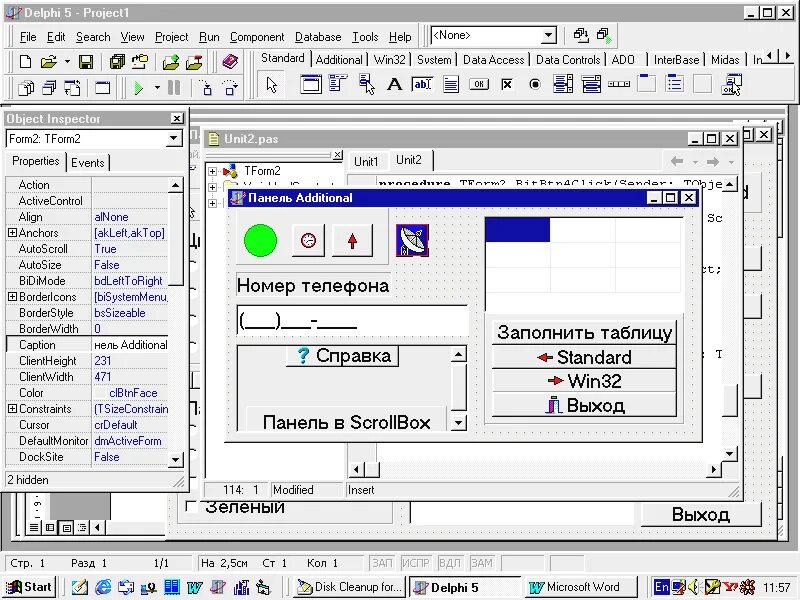This screenshot has height=600, width=800.
Task: Switch to Microsoft Word on the taskbar
Action: click(x=581, y=587)
